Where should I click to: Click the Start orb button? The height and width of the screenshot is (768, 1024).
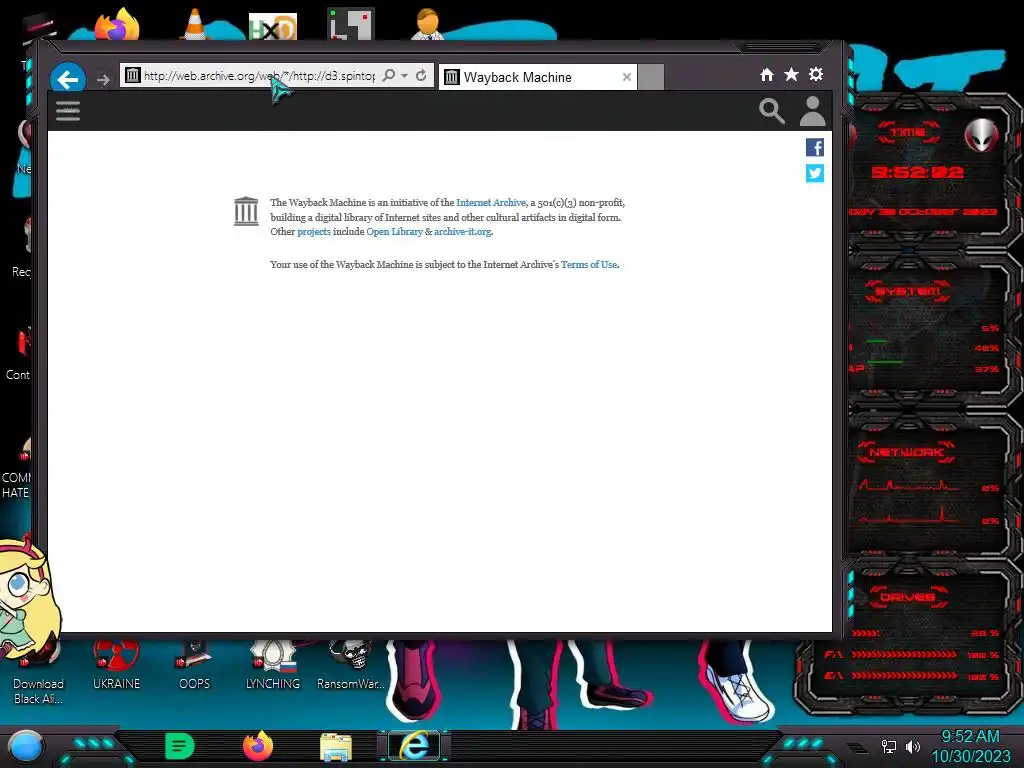[x=26, y=746]
